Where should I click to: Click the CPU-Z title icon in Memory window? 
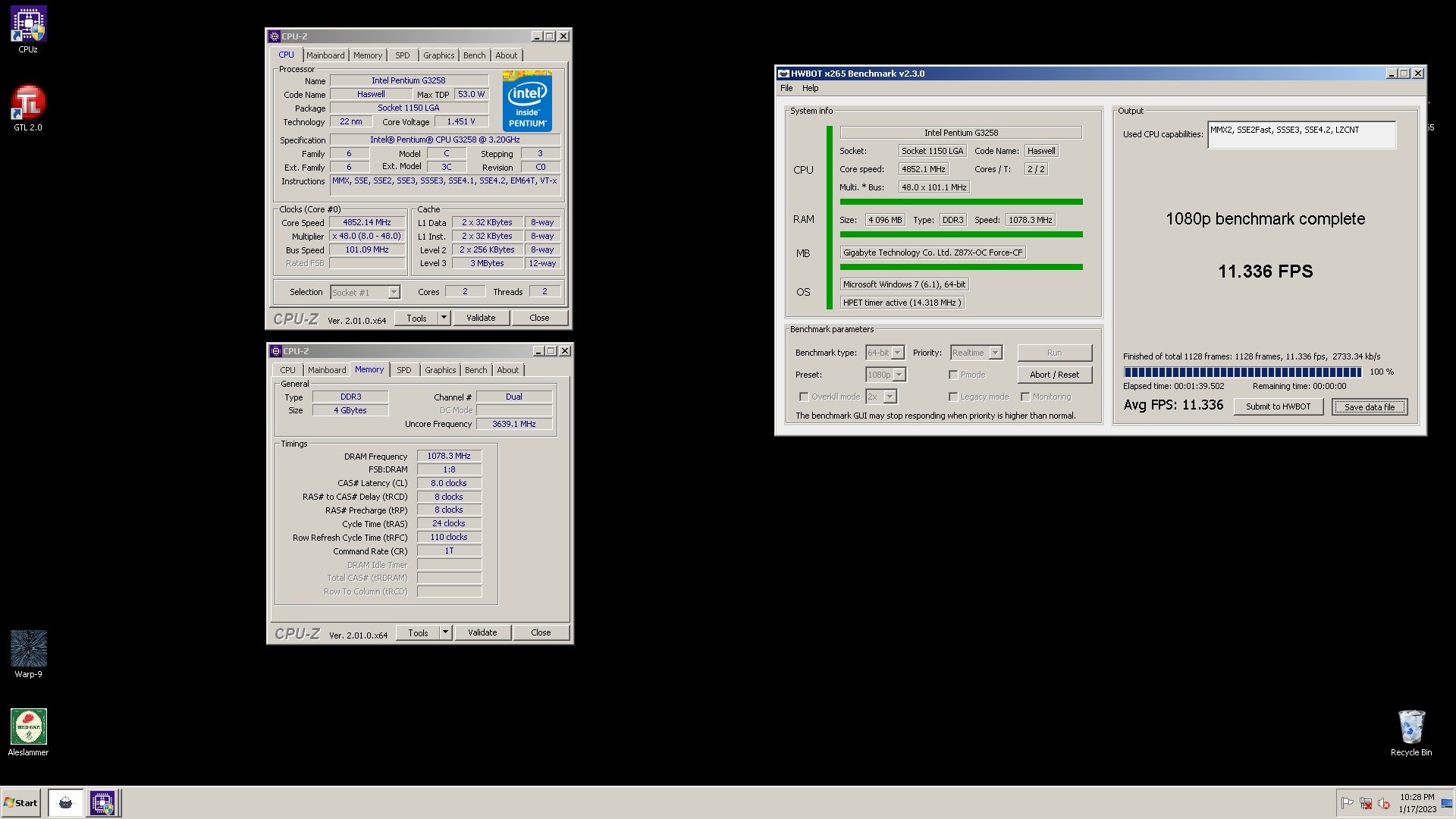pyautogui.click(x=276, y=351)
